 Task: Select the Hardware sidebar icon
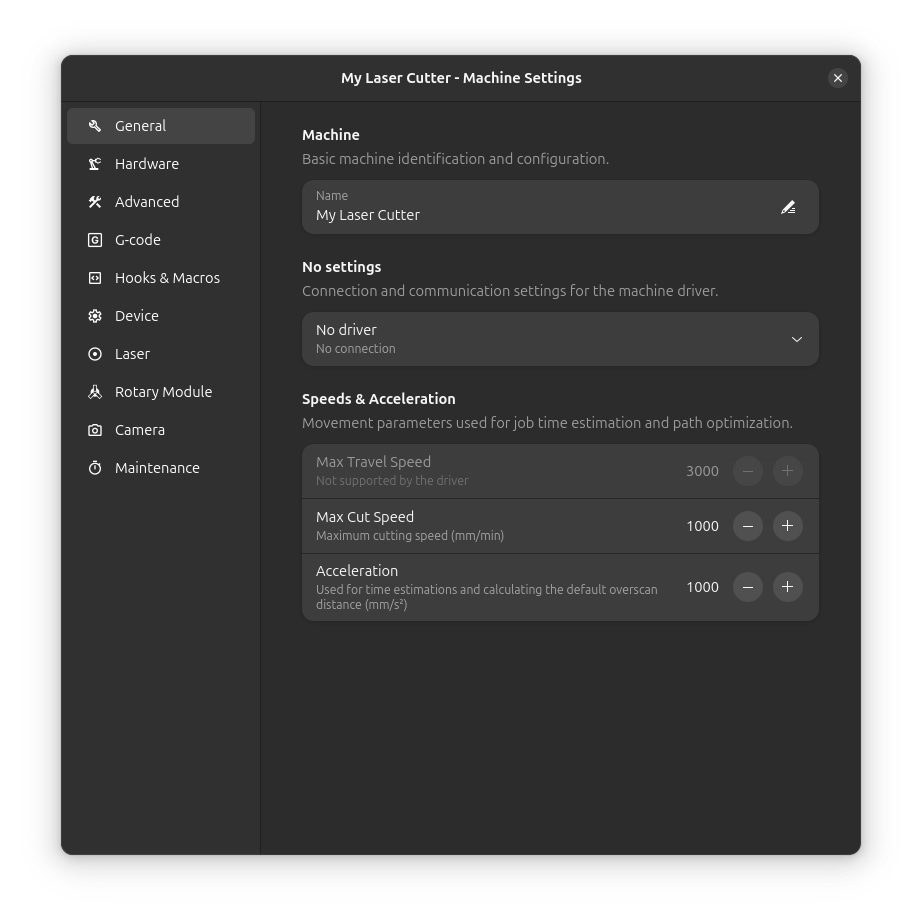point(94,163)
